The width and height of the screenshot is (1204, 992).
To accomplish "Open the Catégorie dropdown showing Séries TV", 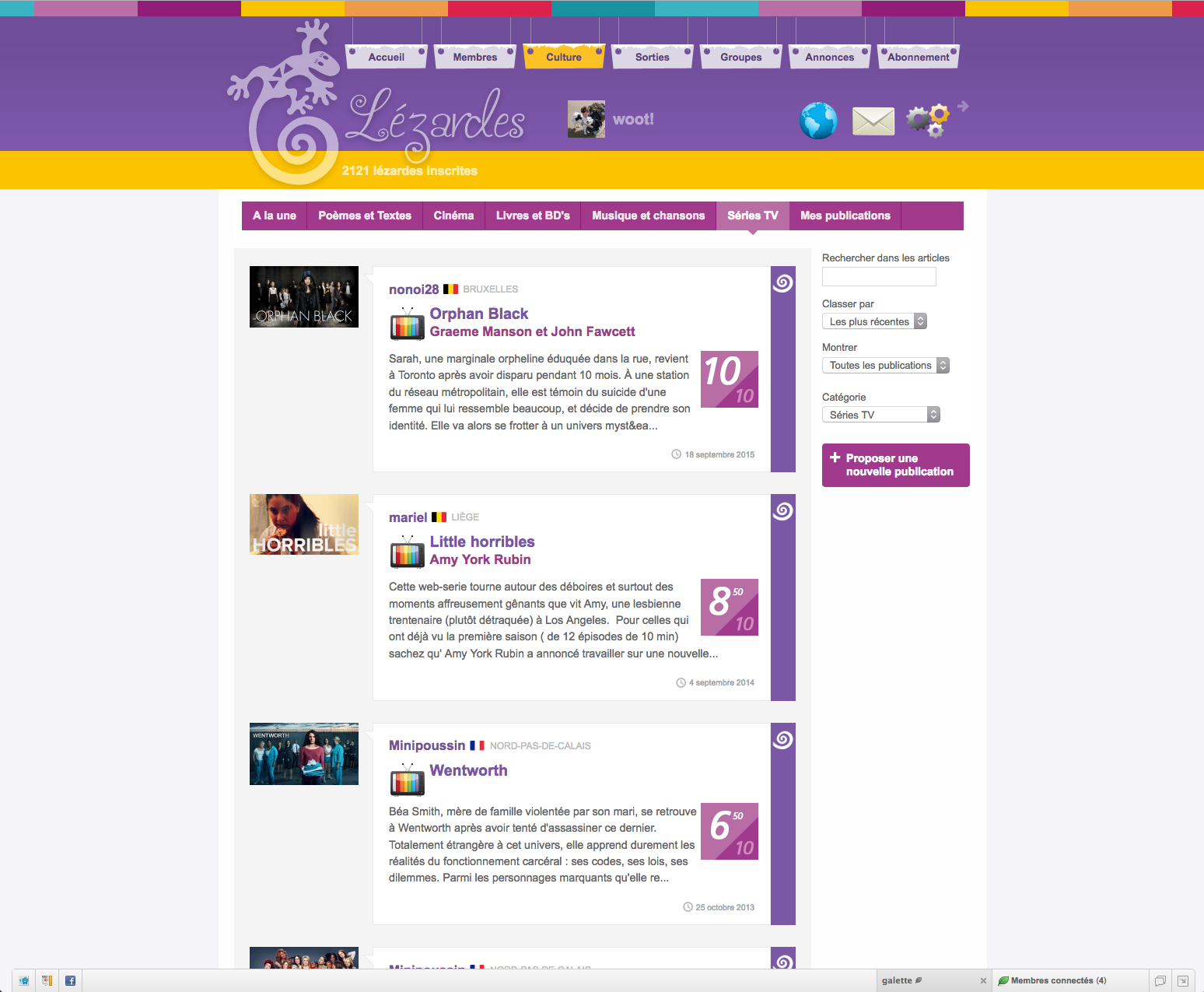I will [881, 415].
